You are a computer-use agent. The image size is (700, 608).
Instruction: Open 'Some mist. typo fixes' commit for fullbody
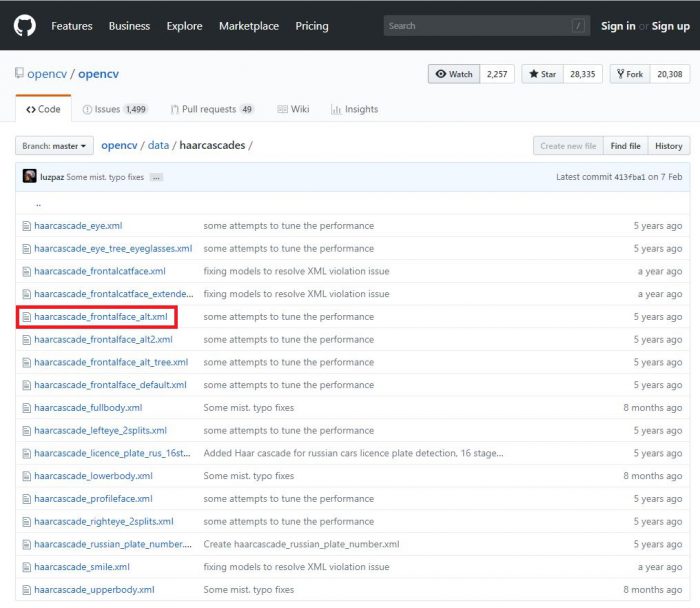[249, 408]
